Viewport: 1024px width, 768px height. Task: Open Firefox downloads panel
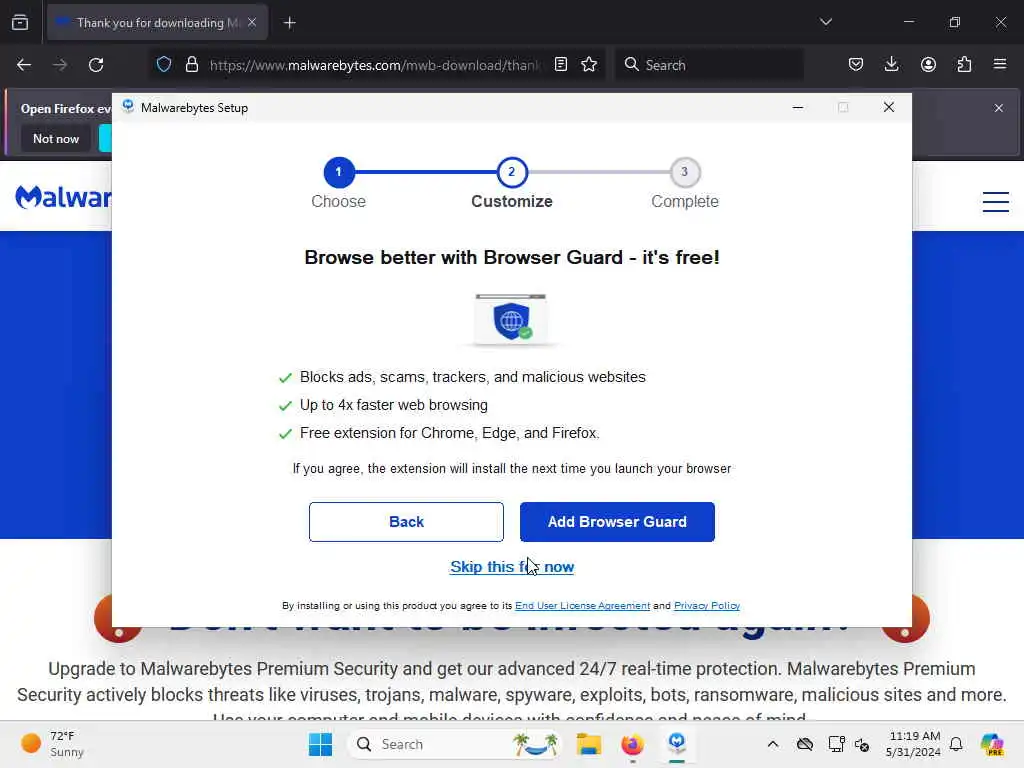(891, 65)
